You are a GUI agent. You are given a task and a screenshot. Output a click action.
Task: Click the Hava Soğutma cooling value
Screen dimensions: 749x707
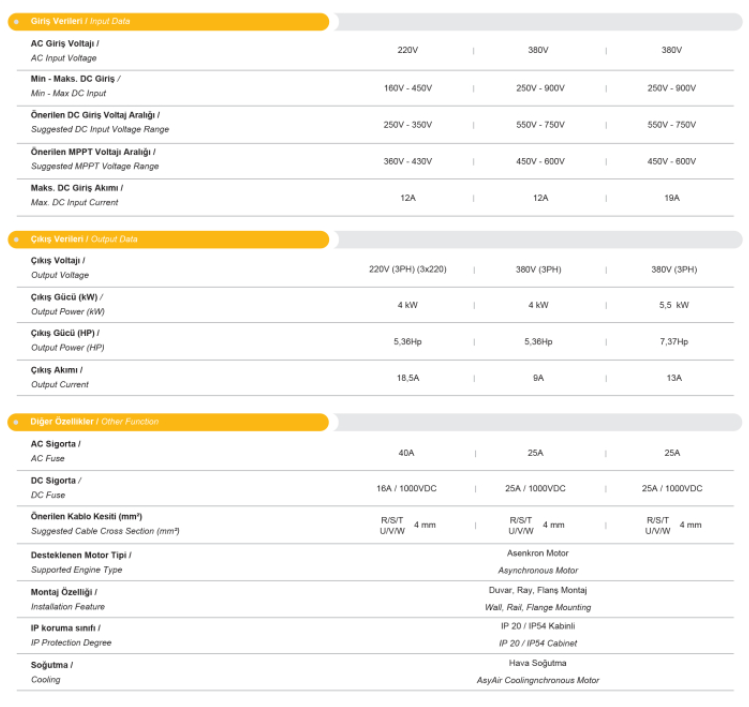537,663
